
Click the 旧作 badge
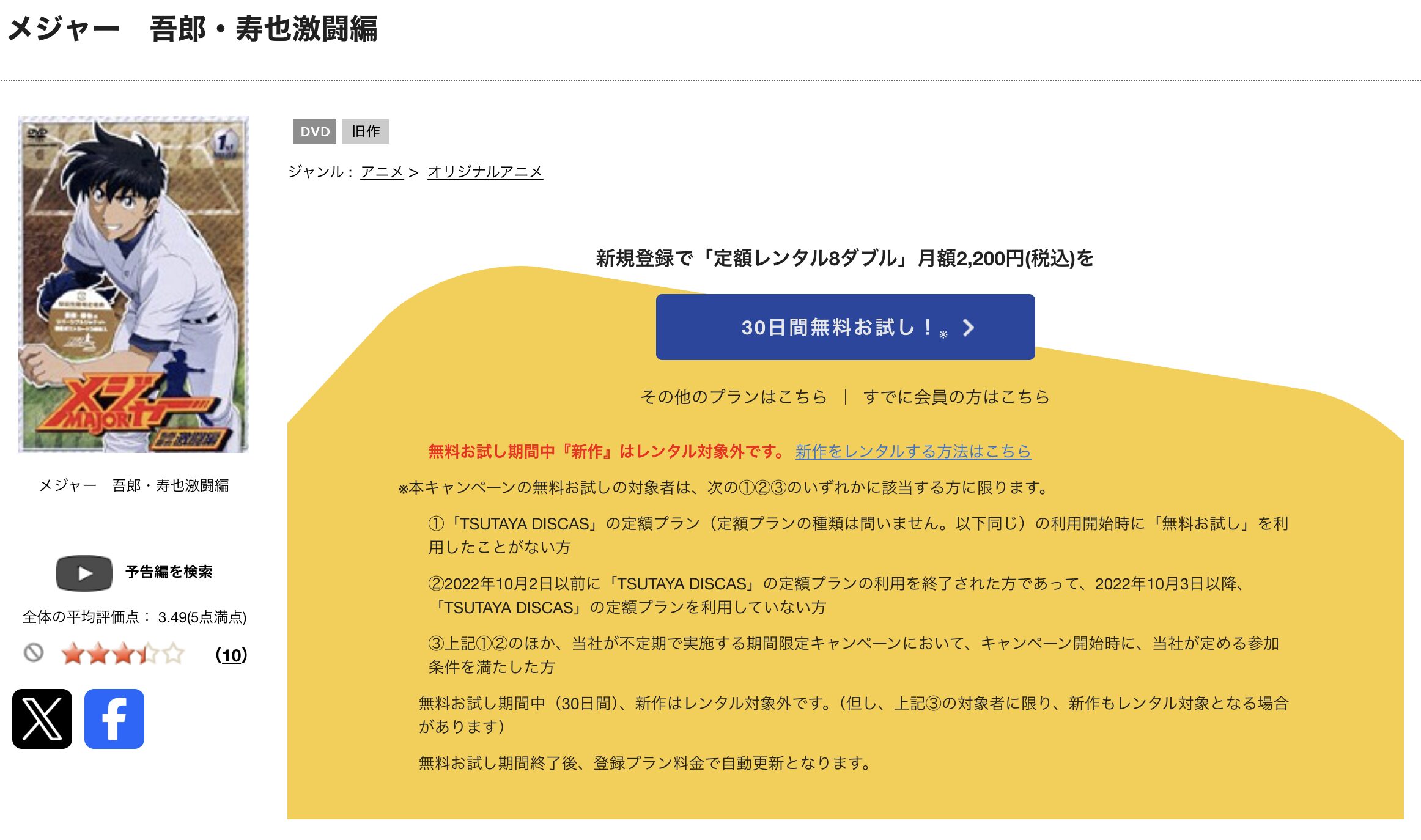coord(366,131)
